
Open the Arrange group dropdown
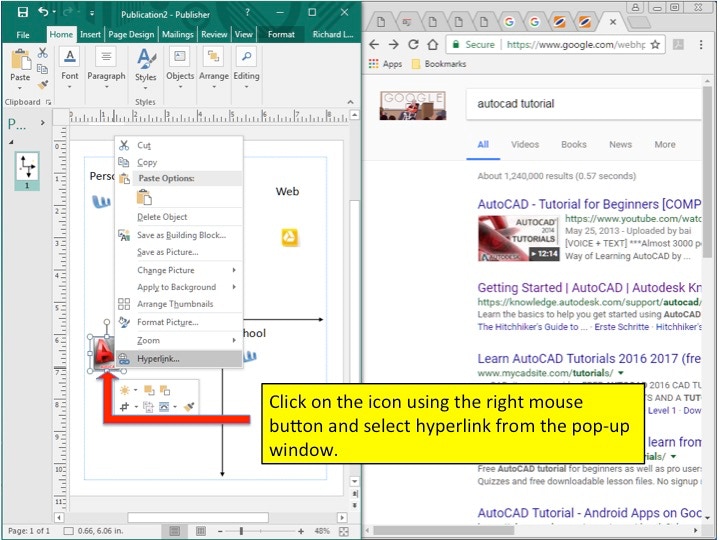point(214,67)
